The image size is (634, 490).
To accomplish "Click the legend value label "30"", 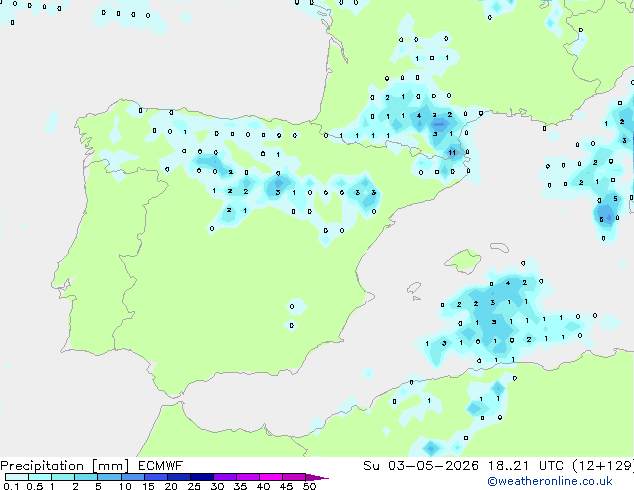I will point(217,486).
